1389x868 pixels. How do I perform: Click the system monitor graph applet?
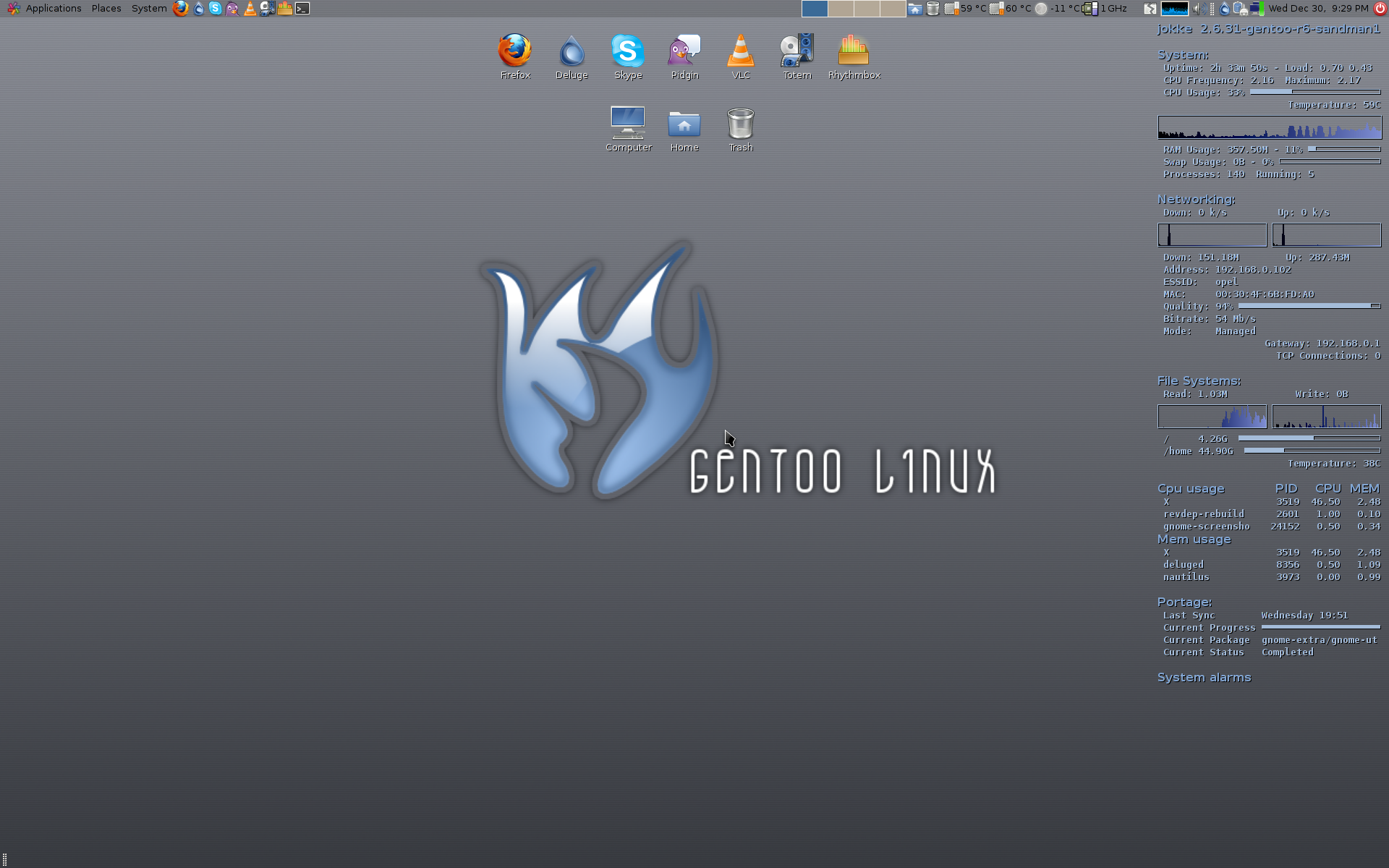(1174, 9)
